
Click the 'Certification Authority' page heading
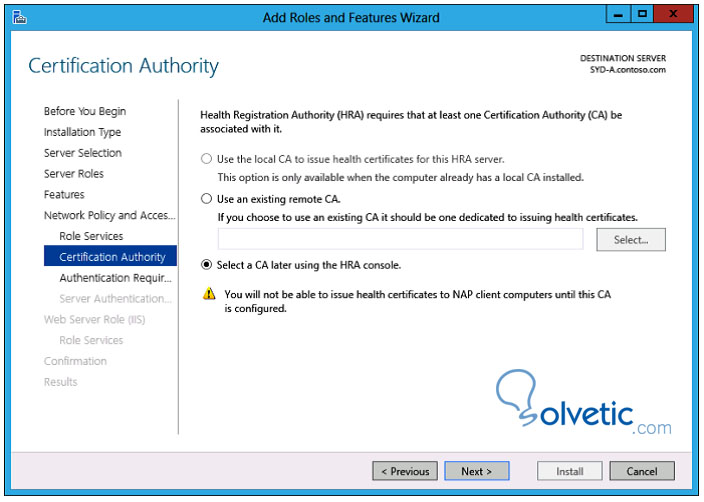click(x=123, y=66)
